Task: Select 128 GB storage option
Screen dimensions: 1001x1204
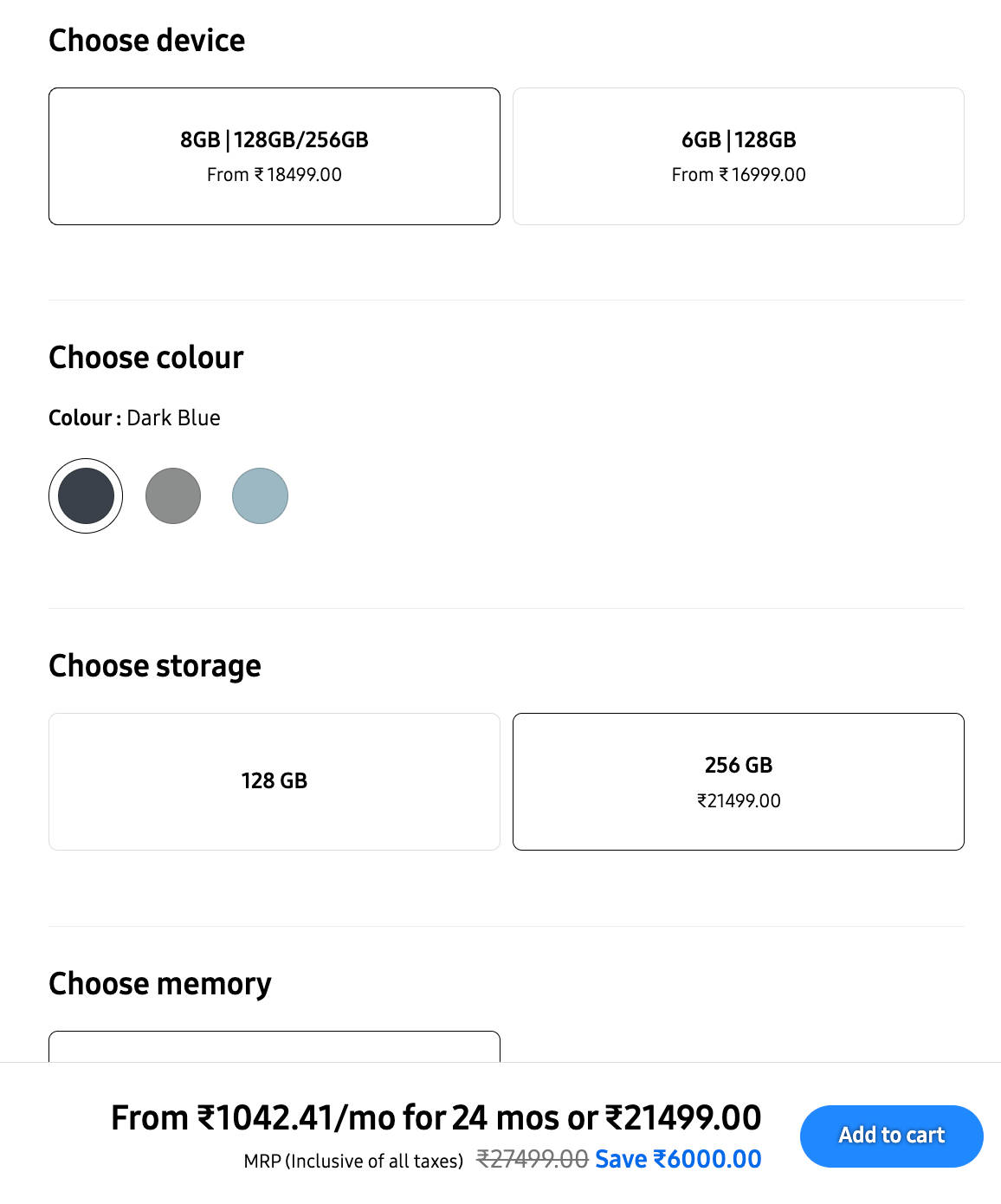Action: [x=274, y=781]
